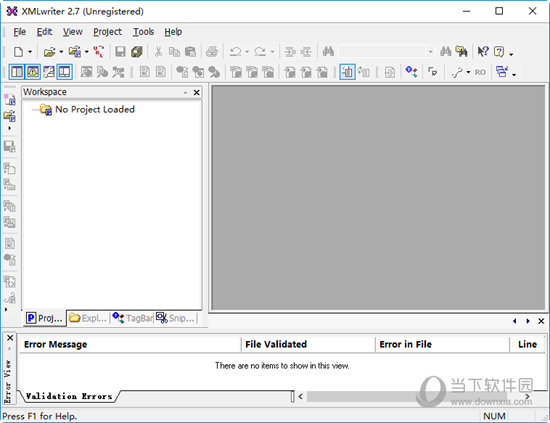Image resolution: width=550 pixels, height=423 pixels.
Task: Click the New document icon
Action: pyautogui.click(x=18, y=52)
